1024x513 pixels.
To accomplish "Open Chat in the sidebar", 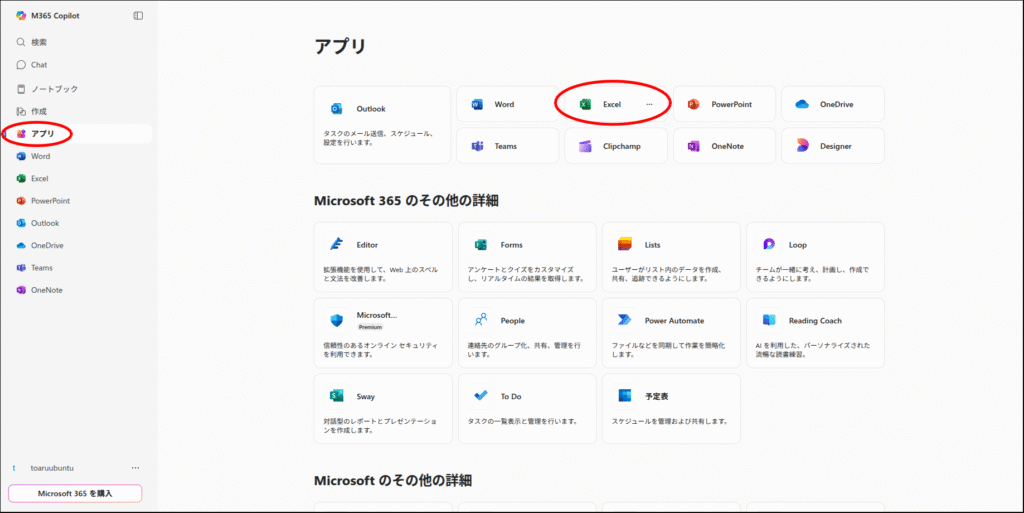I will pos(38,65).
